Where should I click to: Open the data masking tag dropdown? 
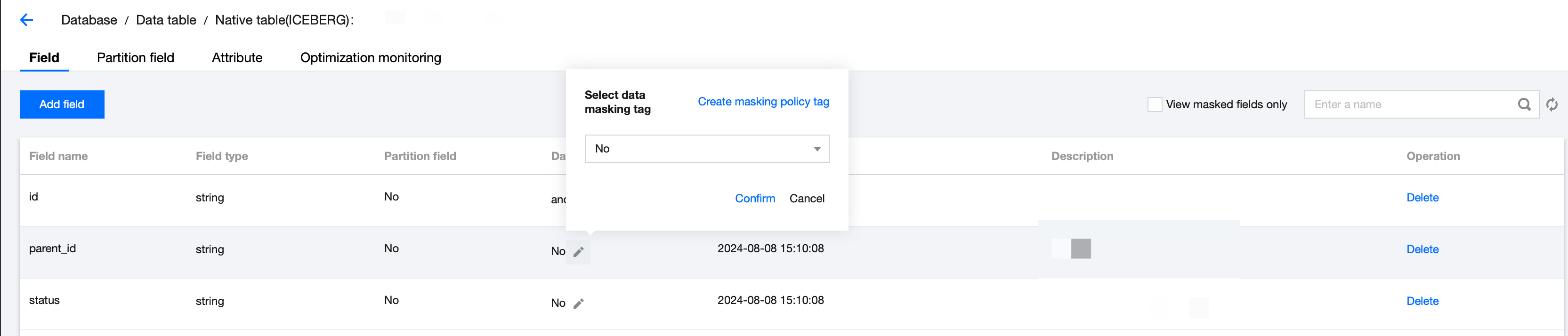706,149
